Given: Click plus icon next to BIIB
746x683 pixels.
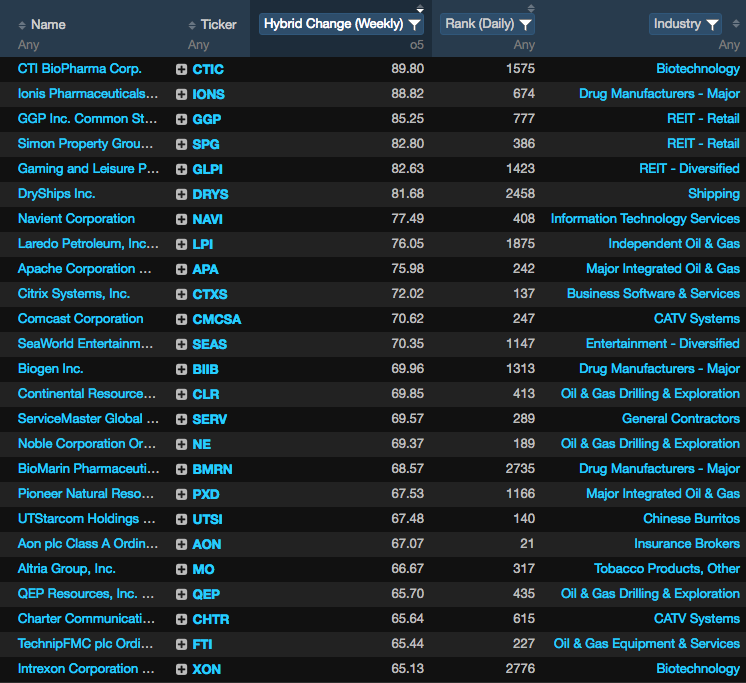Looking at the screenshot, I should 181,369.
